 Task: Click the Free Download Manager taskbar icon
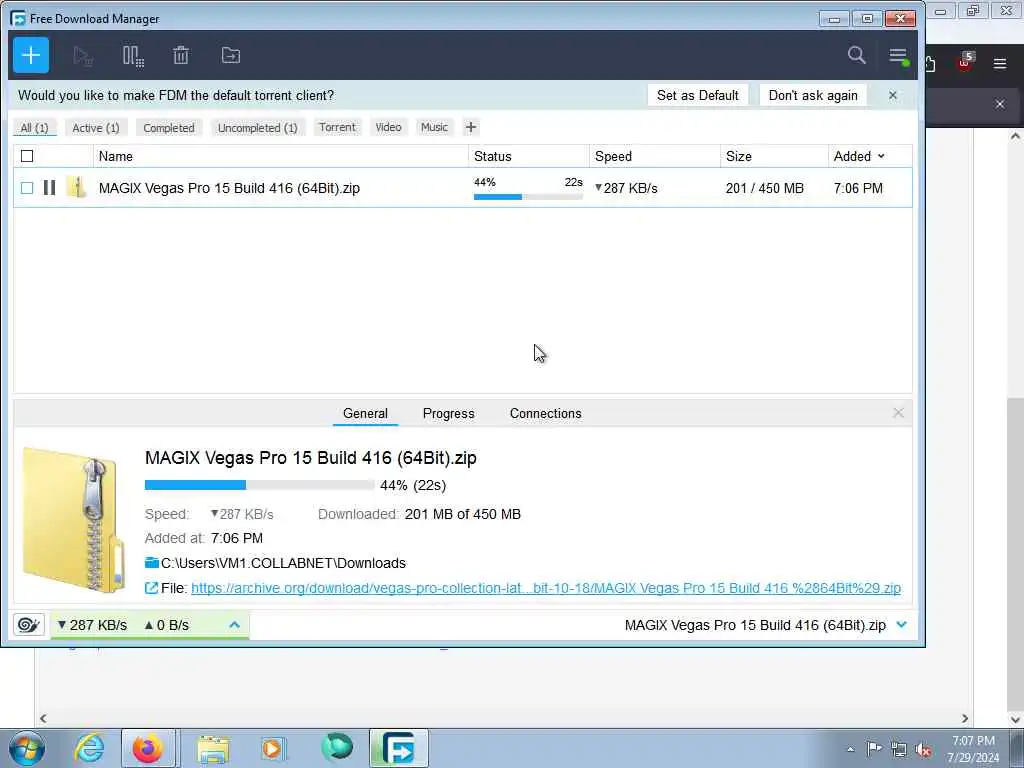point(398,748)
